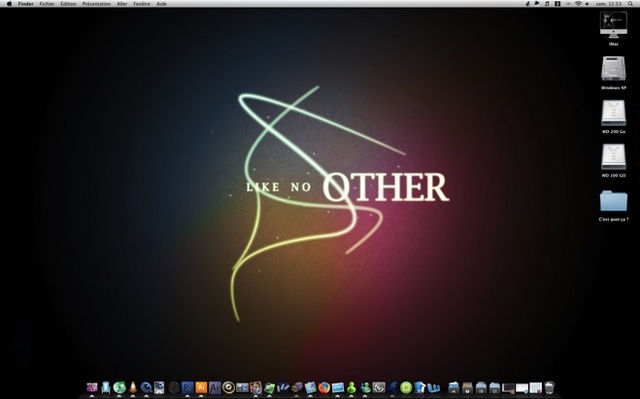This screenshot has height=399, width=640.
Task: Open the Fichier menu
Action: click(x=47, y=4)
